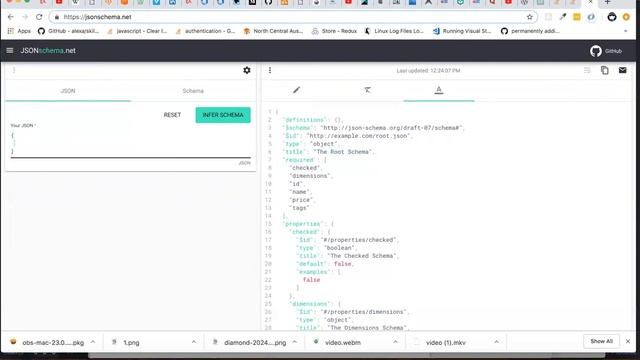
Task: Click the eyedropper extension icon
Action: 563,17
